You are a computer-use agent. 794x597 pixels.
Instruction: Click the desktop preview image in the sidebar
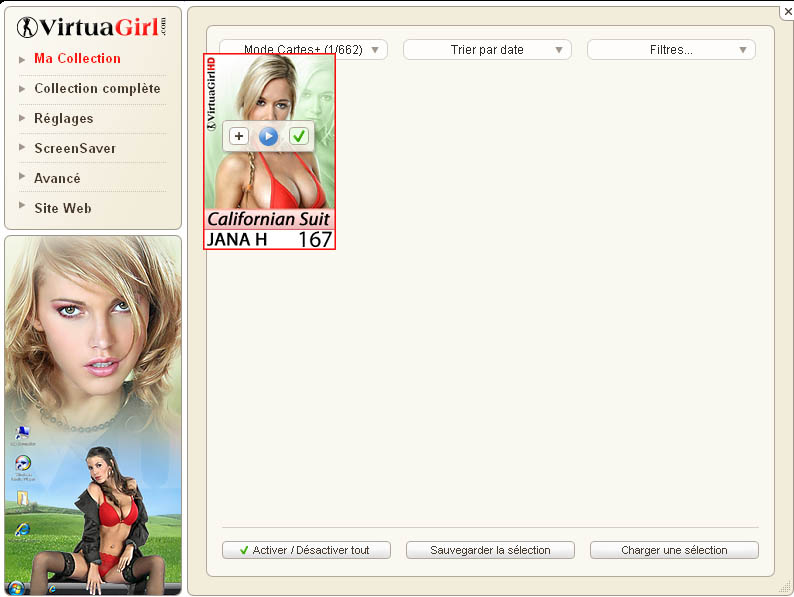click(93, 415)
